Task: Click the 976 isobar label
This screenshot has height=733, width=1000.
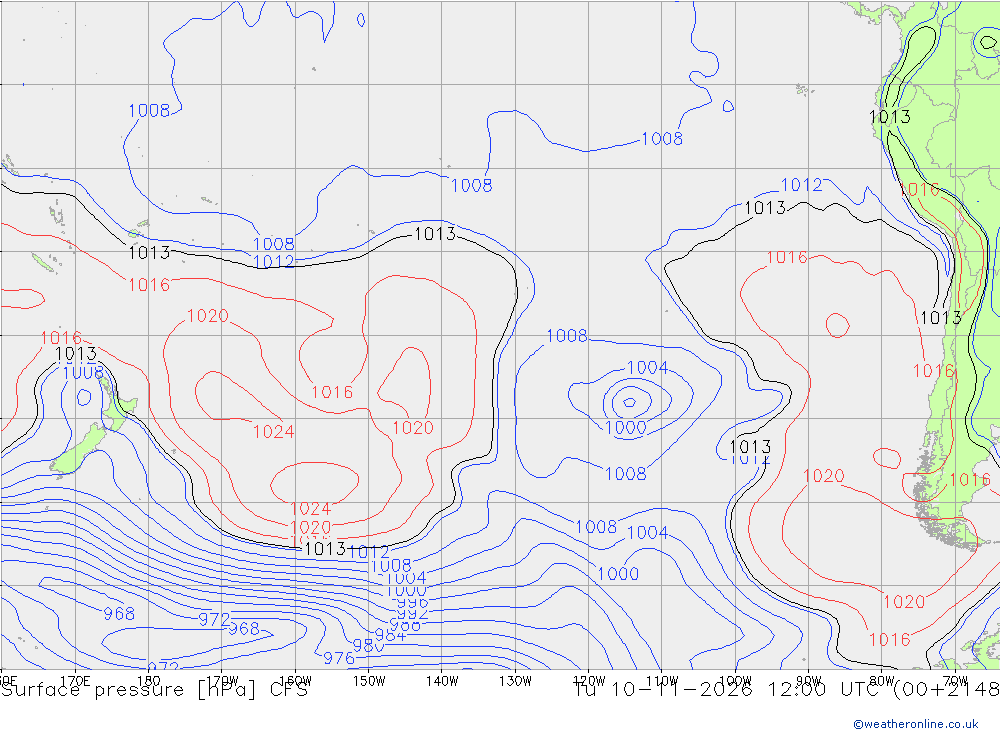Action: tap(339, 658)
